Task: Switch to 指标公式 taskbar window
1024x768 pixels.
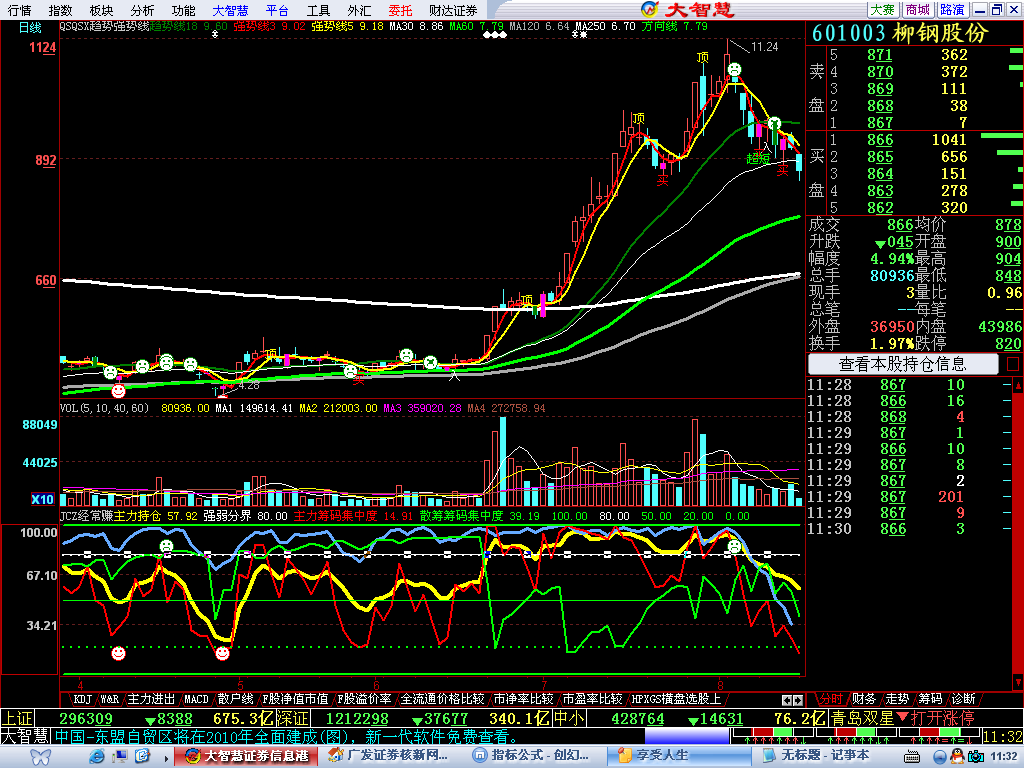Action: [x=536, y=756]
